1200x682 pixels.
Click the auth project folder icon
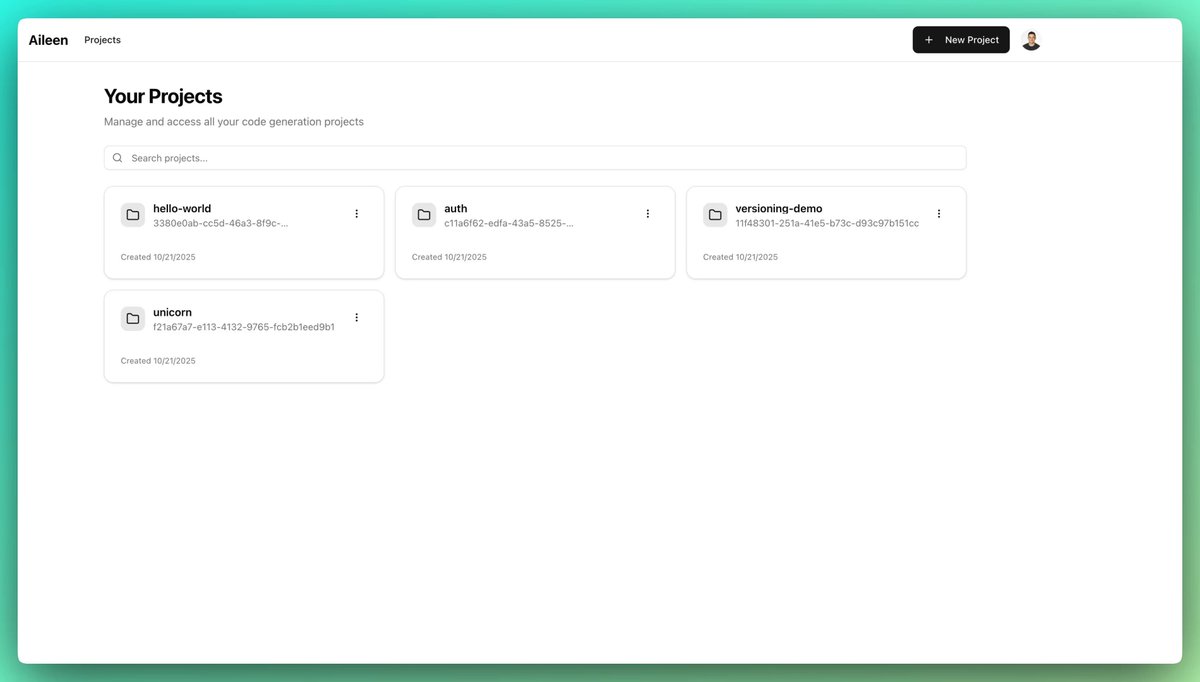424,215
